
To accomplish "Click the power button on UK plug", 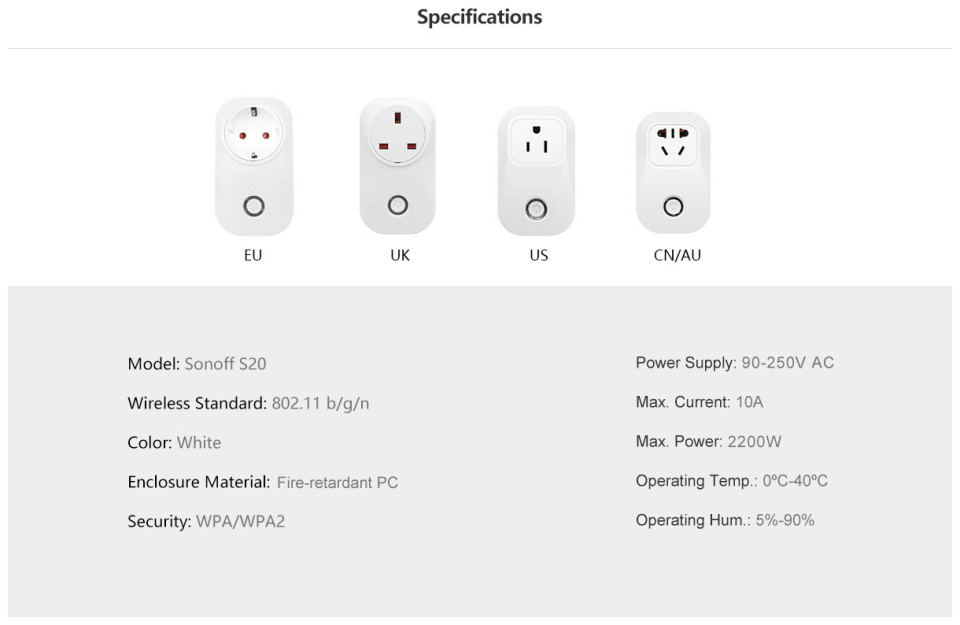I will pyautogui.click(x=397, y=204).
